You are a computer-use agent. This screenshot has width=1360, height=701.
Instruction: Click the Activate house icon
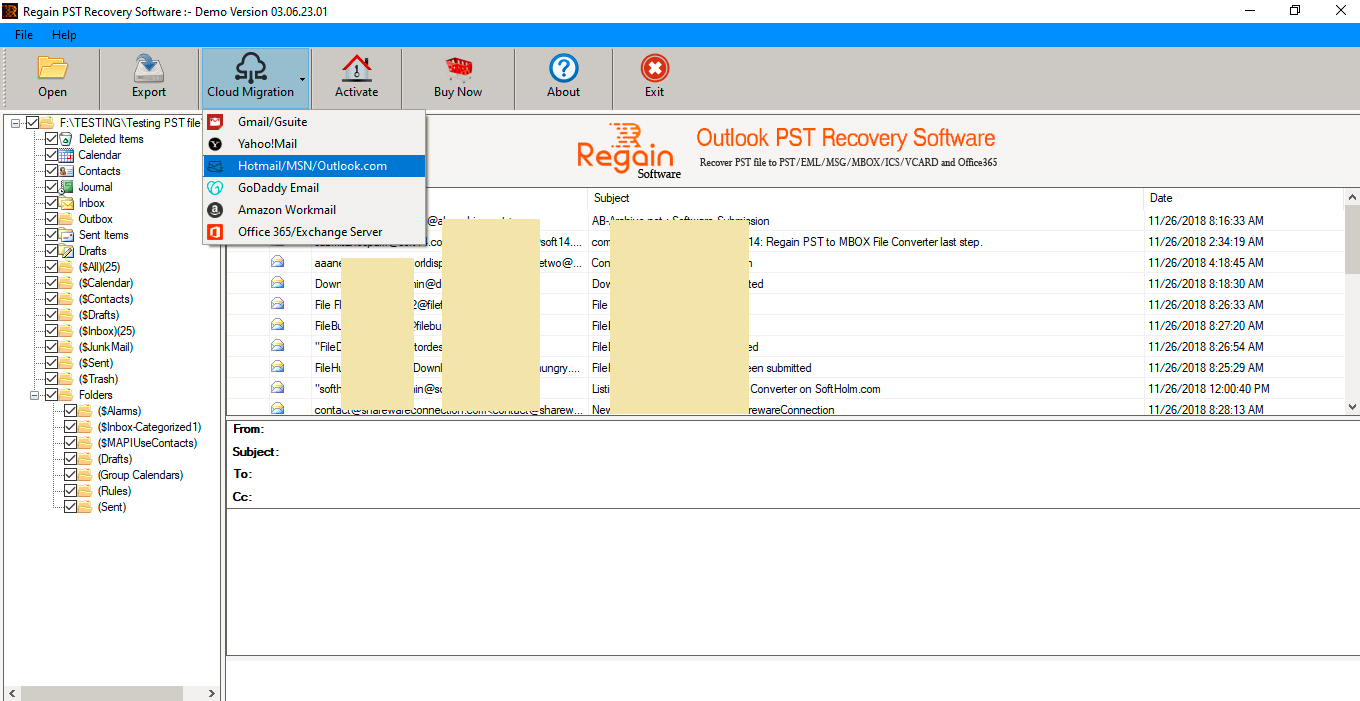[356, 68]
